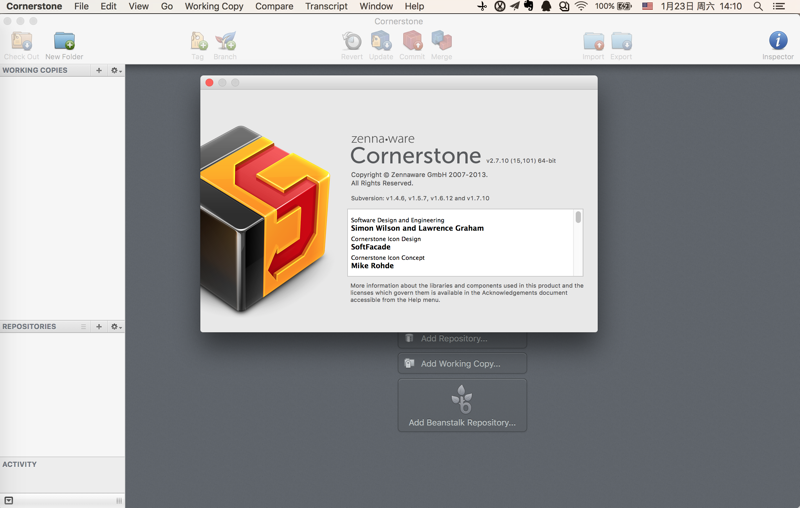The width and height of the screenshot is (800, 508).
Task: Click the Evernote elephant menu bar icon
Action: point(529,6)
